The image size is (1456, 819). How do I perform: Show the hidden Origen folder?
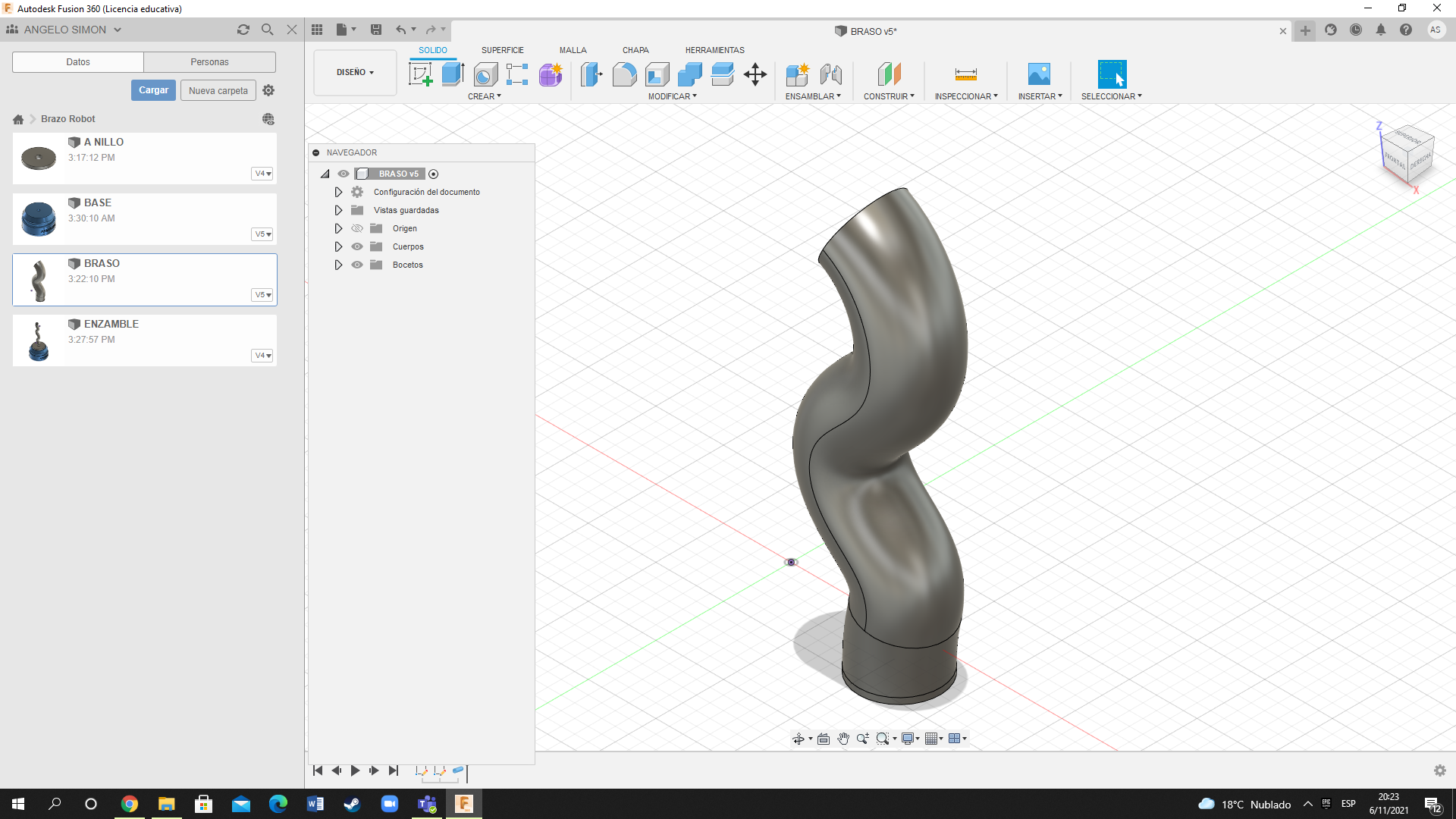click(357, 228)
